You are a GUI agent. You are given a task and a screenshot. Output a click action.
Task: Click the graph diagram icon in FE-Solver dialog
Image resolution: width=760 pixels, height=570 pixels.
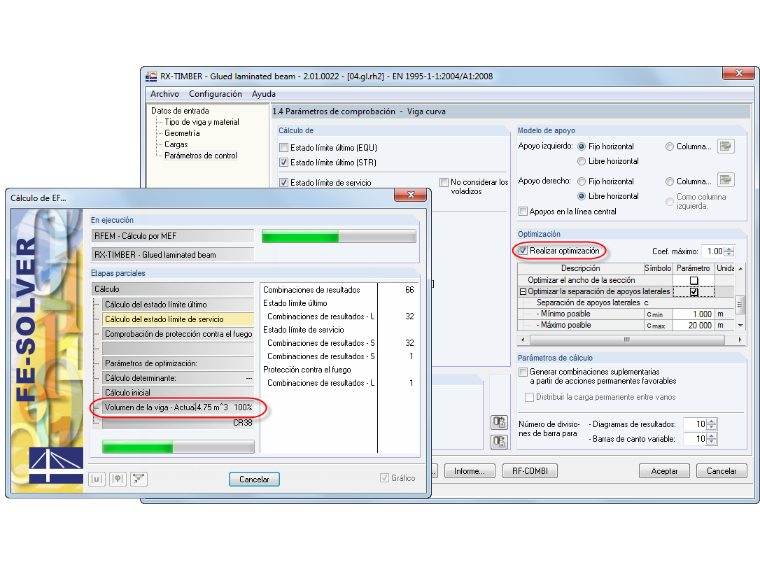click(139, 479)
